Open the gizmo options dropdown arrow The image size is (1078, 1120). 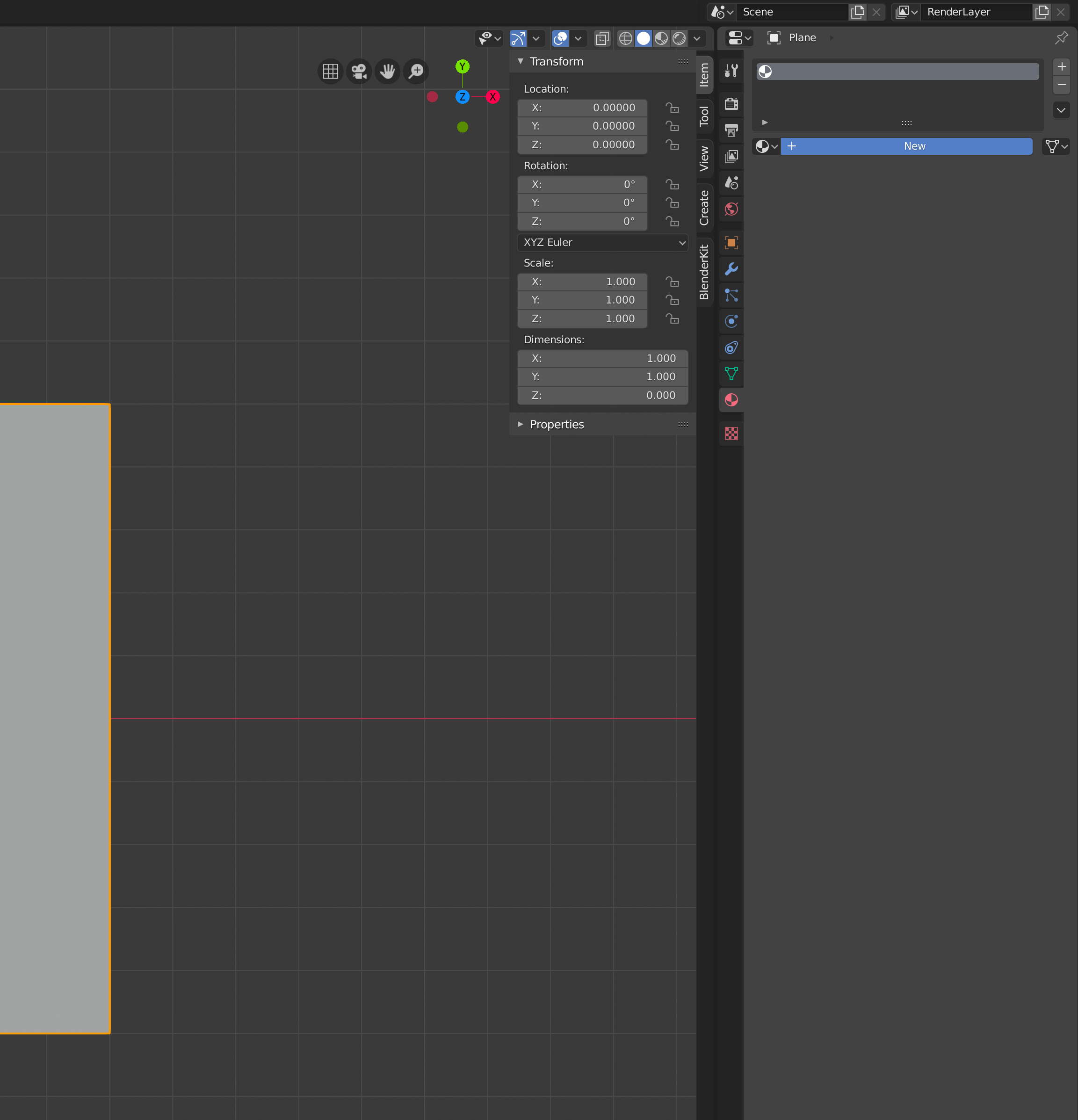click(x=535, y=38)
